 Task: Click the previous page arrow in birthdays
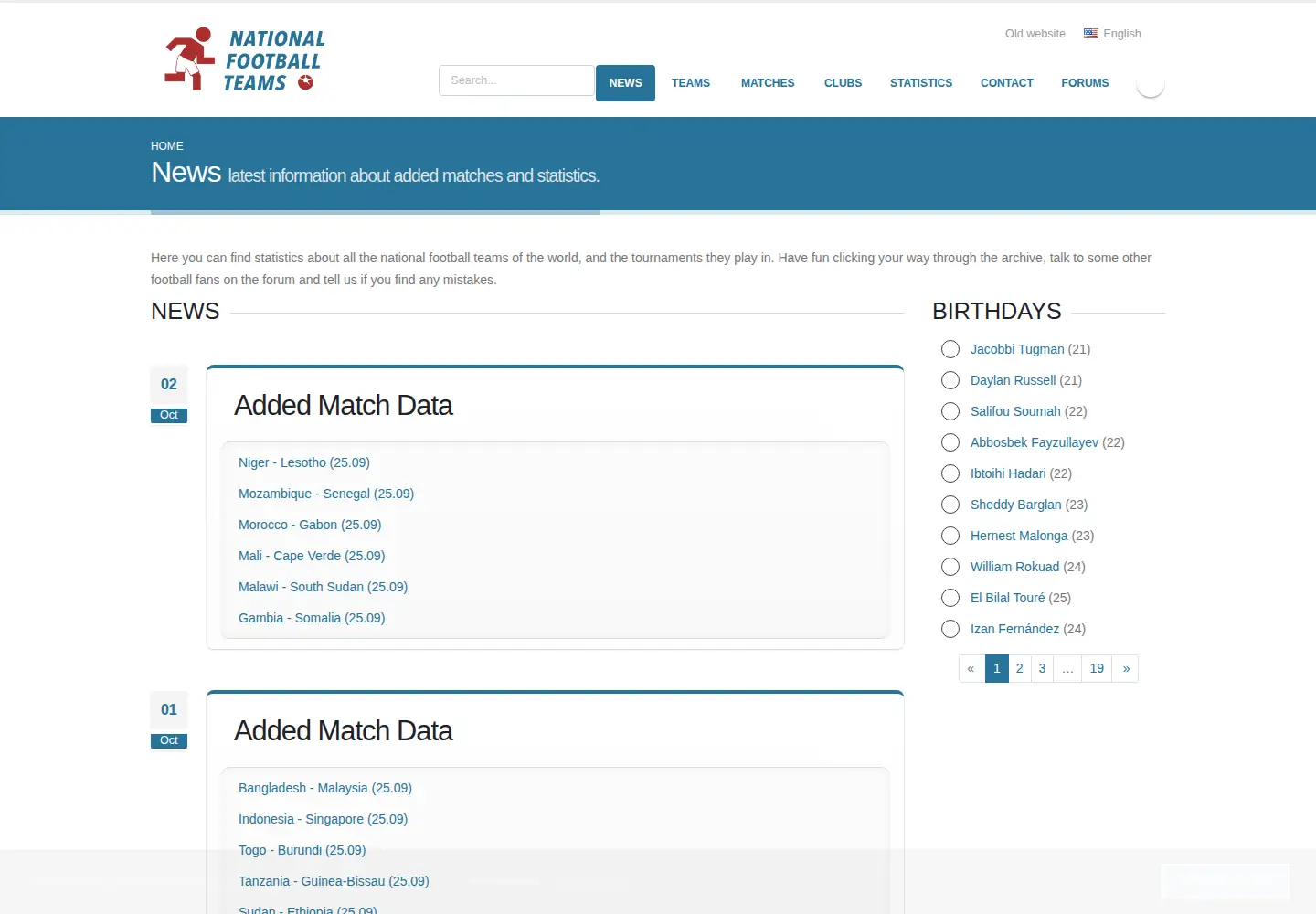pos(971,668)
